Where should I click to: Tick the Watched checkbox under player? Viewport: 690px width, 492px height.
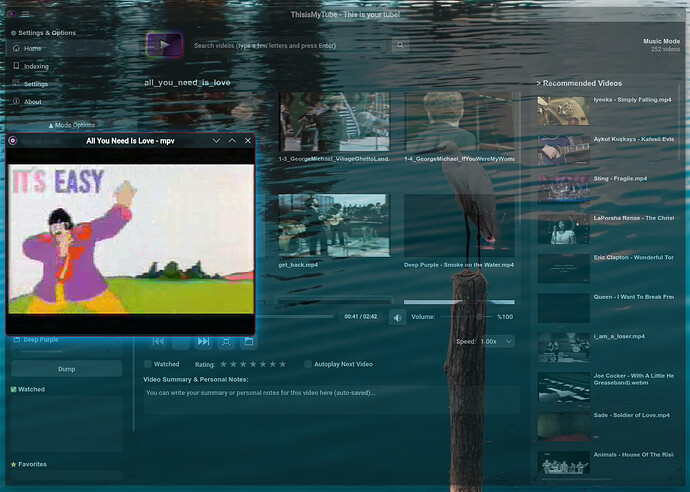(x=148, y=364)
